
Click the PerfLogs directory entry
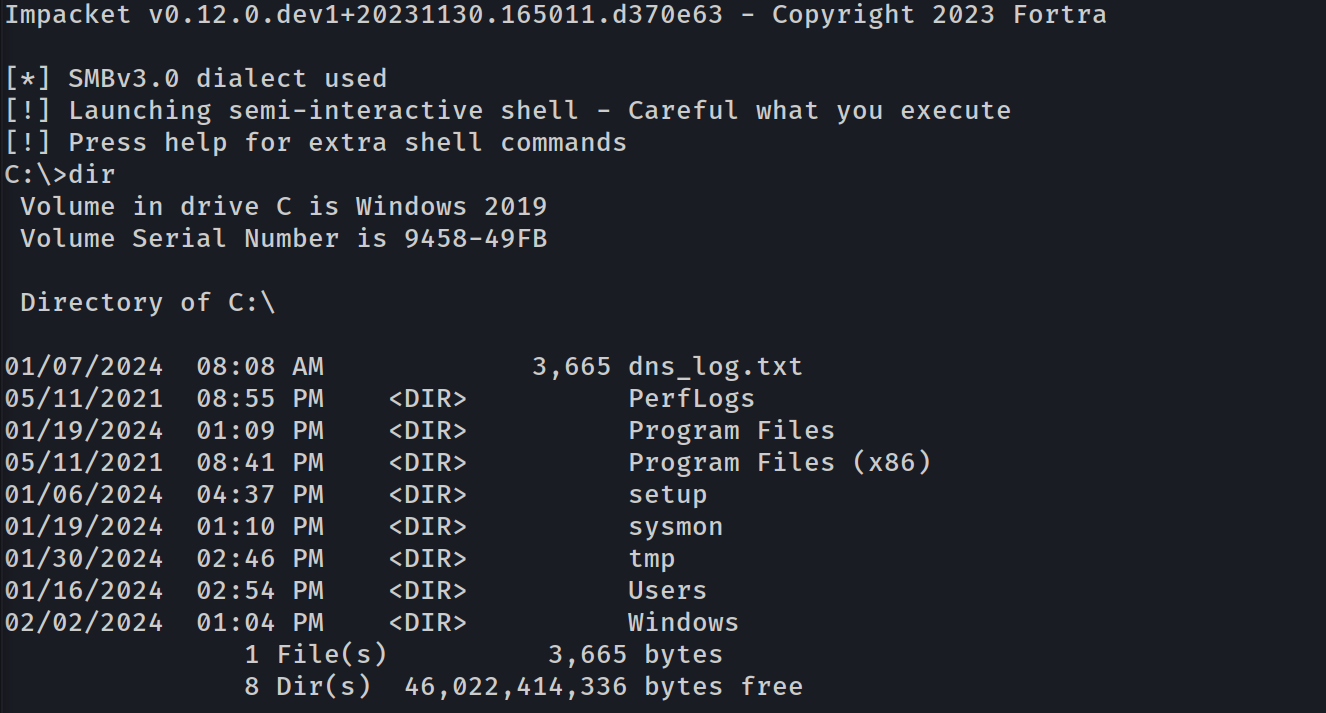click(x=691, y=399)
